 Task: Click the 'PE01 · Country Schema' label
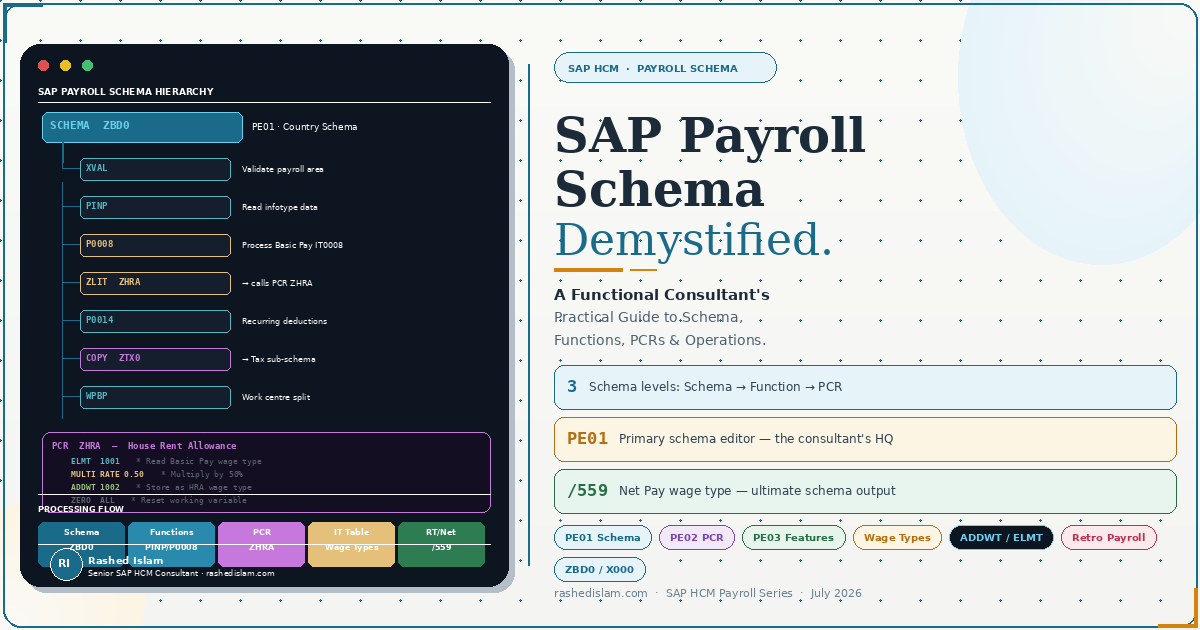pyautogui.click(x=304, y=127)
